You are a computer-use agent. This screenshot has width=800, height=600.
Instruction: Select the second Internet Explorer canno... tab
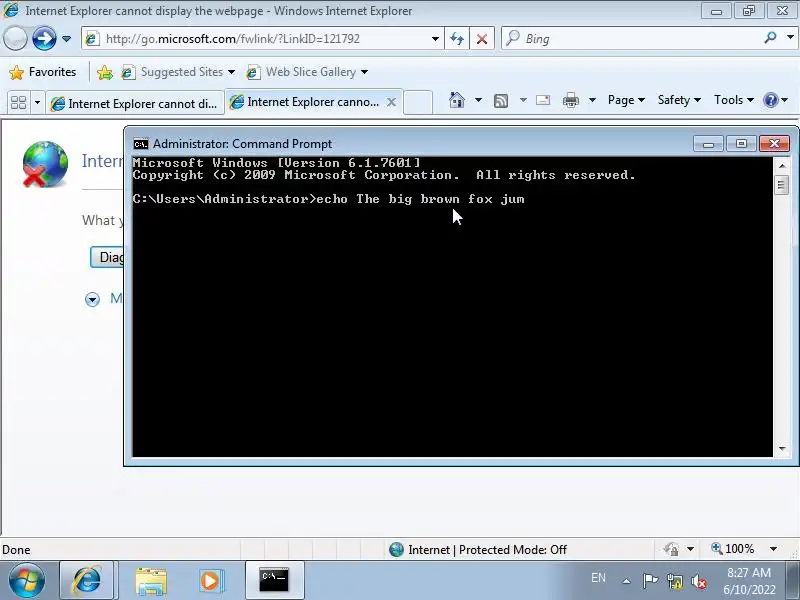click(305, 102)
